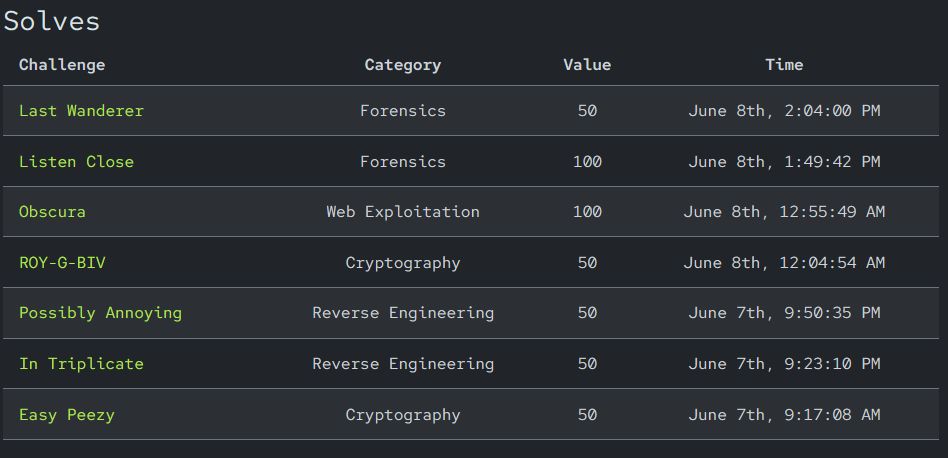This screenshot has width=948, height=458.
Task: Click the Solves section heading
Action: tap(52, 21)
